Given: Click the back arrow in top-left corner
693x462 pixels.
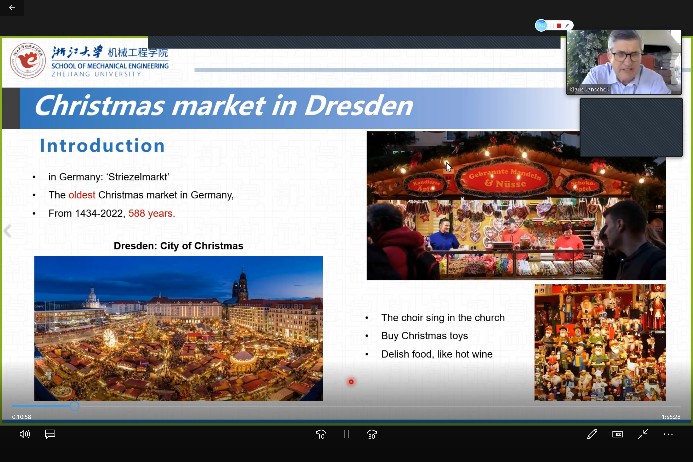Looking at the screenshot, I should (11, 7).
